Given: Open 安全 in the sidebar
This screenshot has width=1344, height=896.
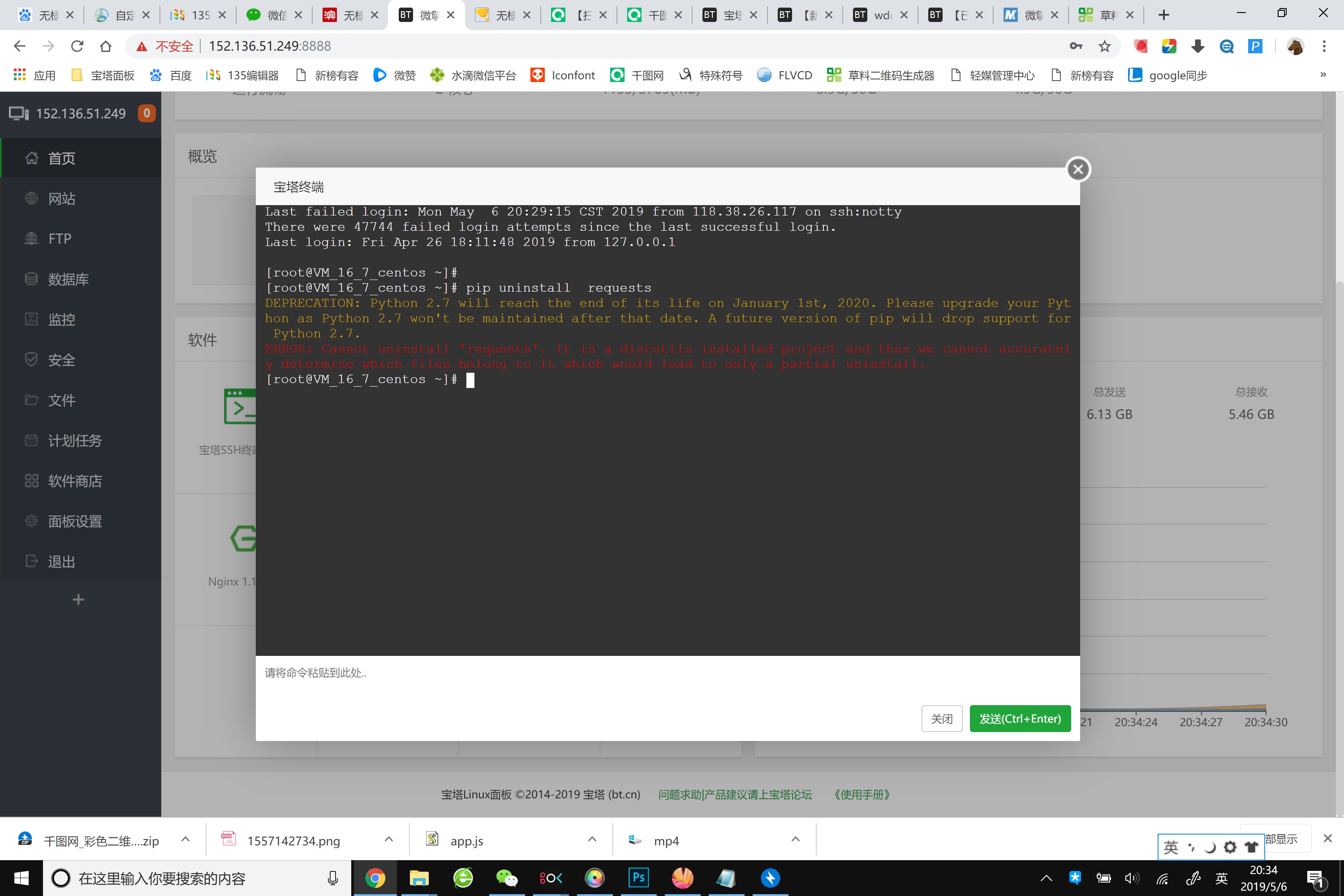Looking at the screenshot, I should 81,359.
